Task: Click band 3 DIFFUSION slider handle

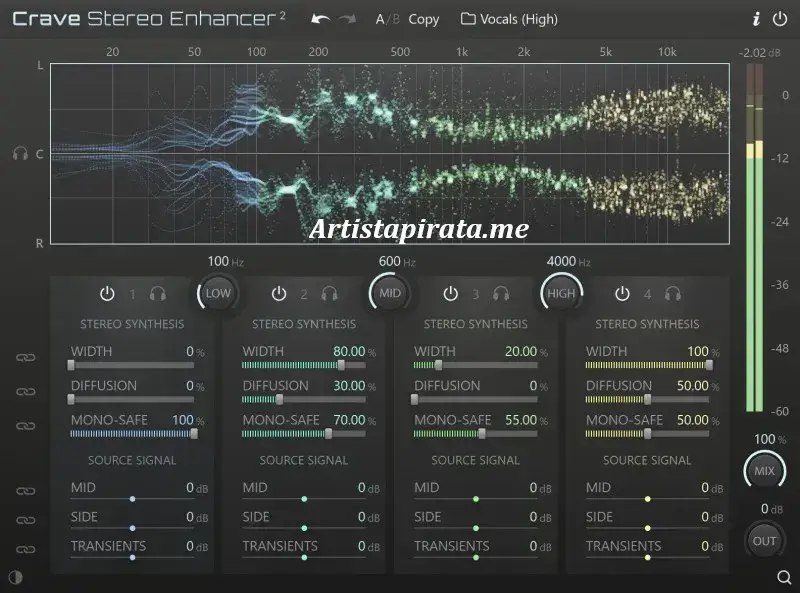Action: [415, 399]
